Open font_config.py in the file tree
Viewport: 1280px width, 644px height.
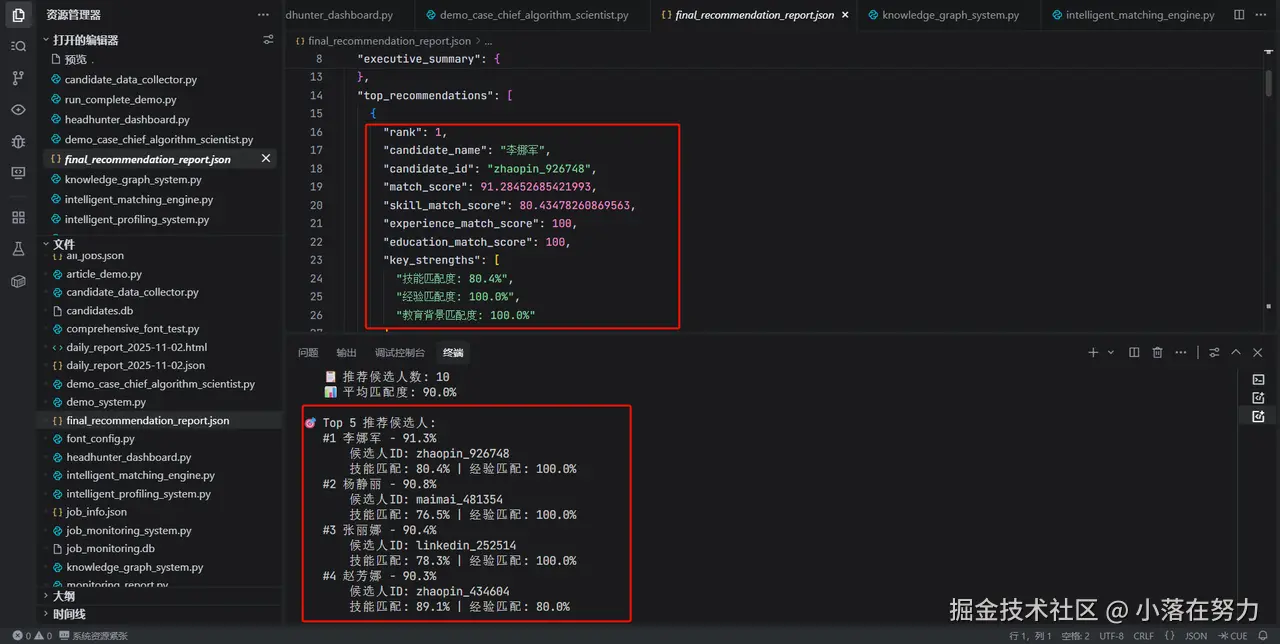click(x=100, y=439)
